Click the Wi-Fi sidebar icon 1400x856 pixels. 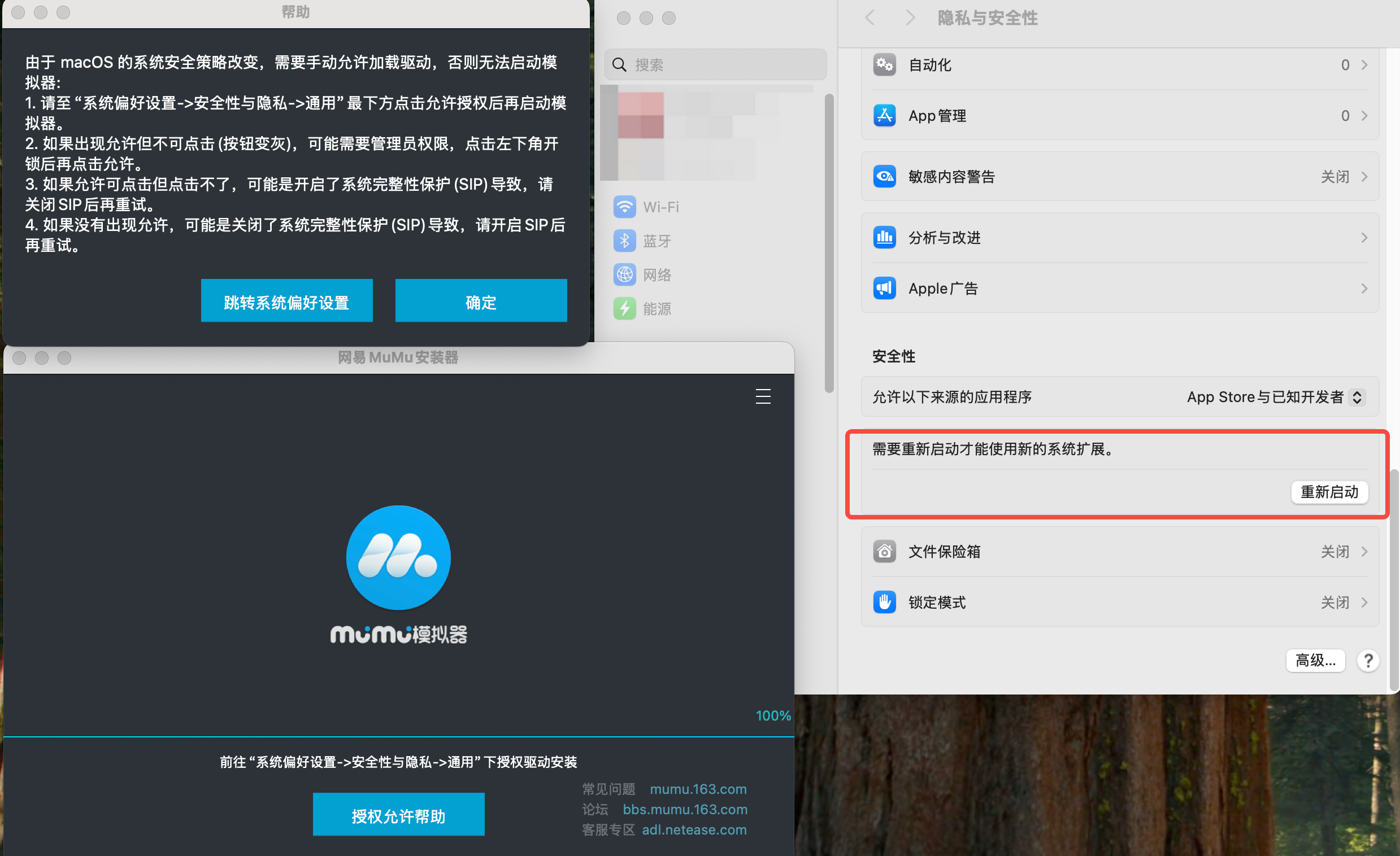tap(624, 207)
